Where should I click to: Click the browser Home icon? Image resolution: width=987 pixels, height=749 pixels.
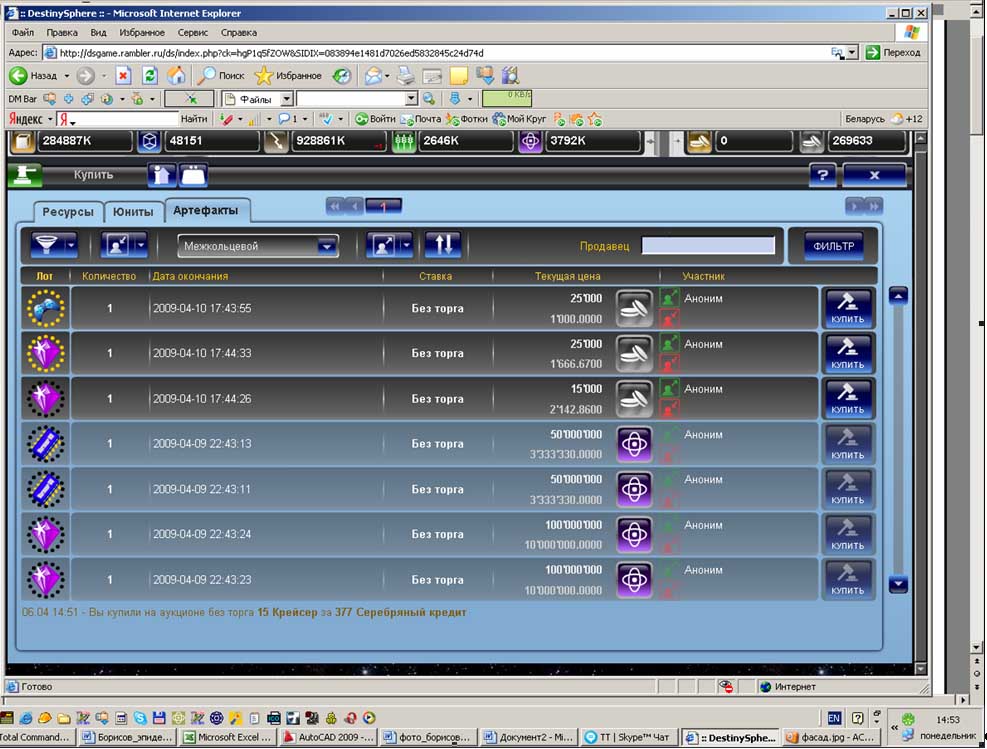(x=176, y=76)
